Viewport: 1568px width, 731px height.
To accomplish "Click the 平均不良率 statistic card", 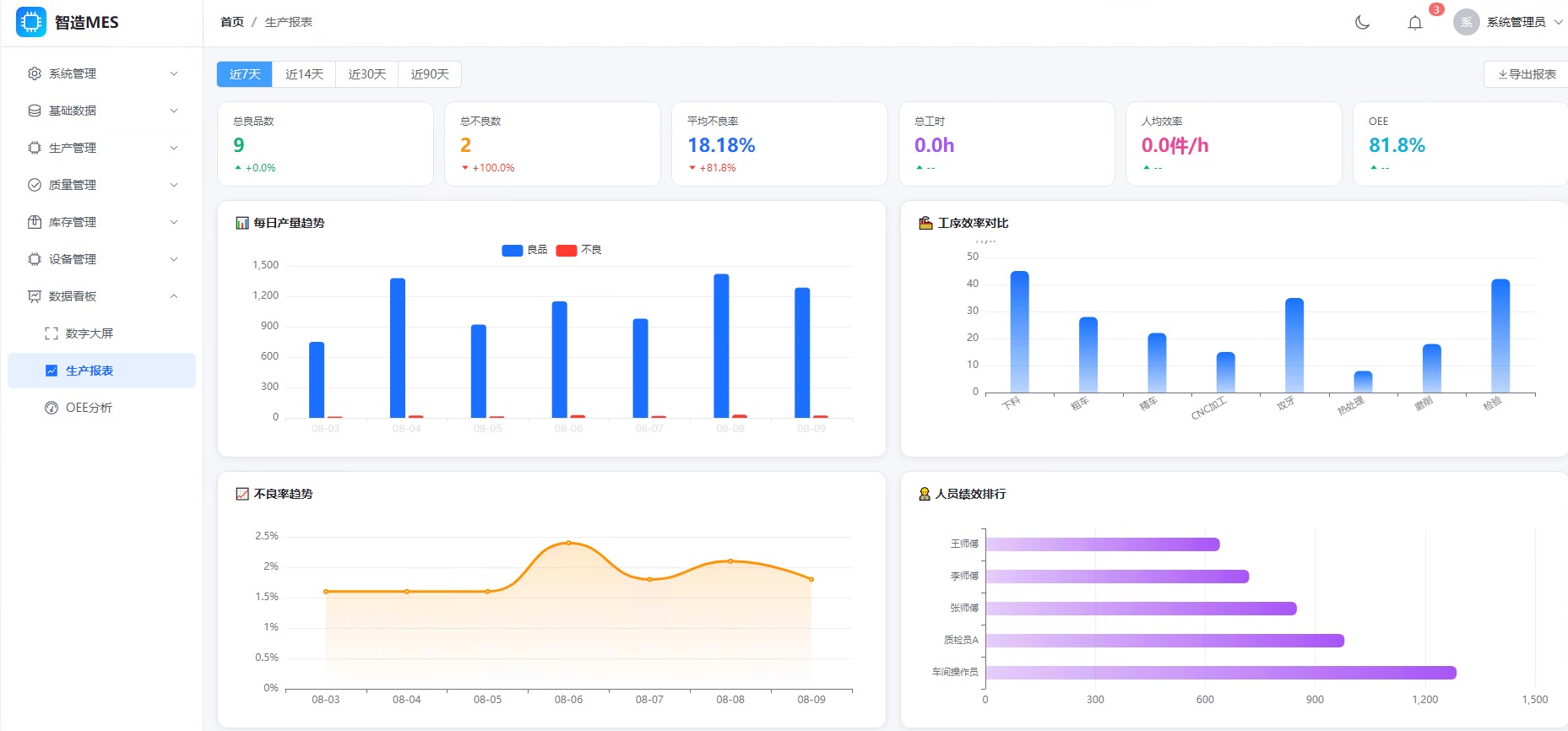I will pos(779,143).
